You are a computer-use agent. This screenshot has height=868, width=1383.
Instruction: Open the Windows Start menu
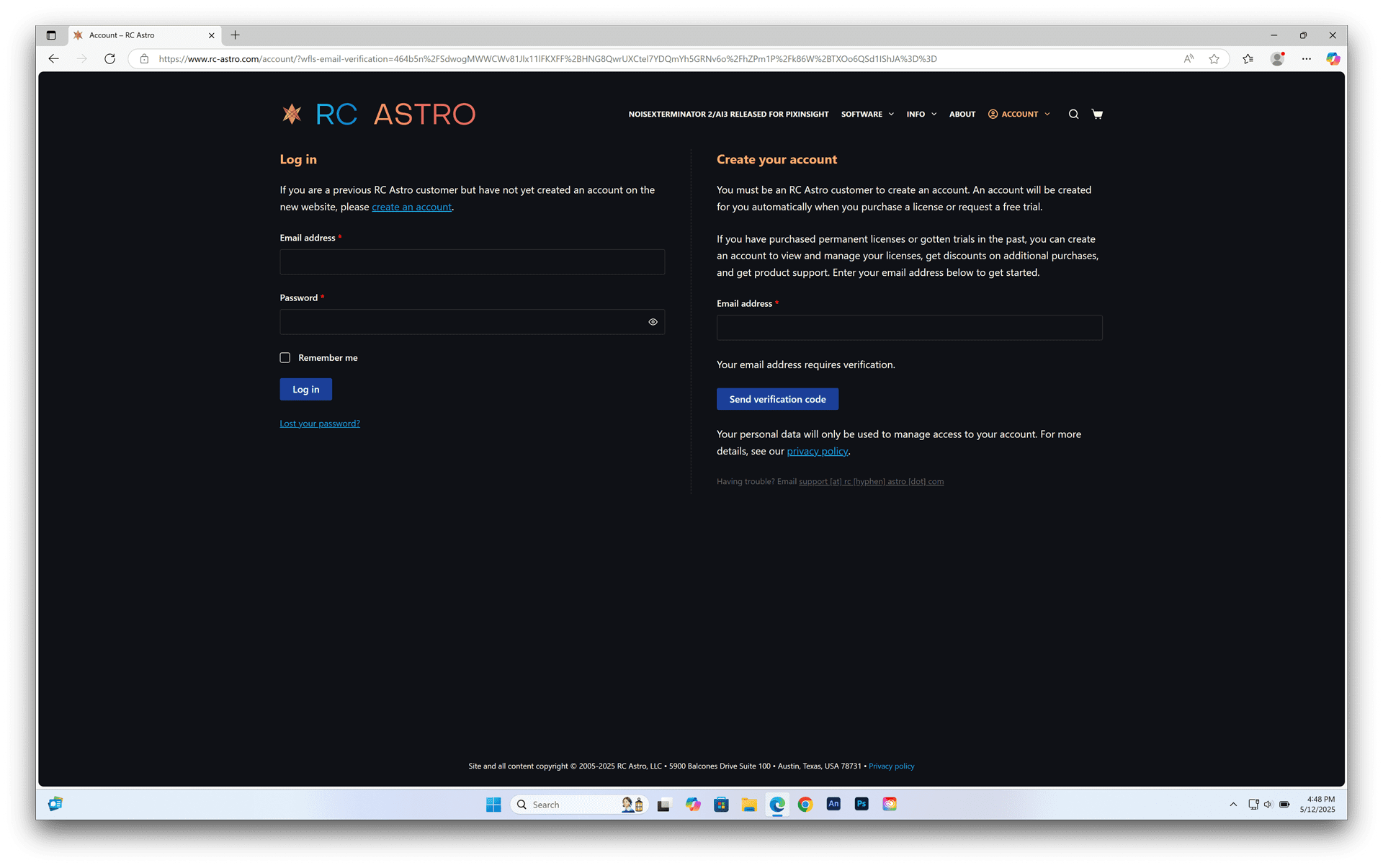click(x=493, y=805)
